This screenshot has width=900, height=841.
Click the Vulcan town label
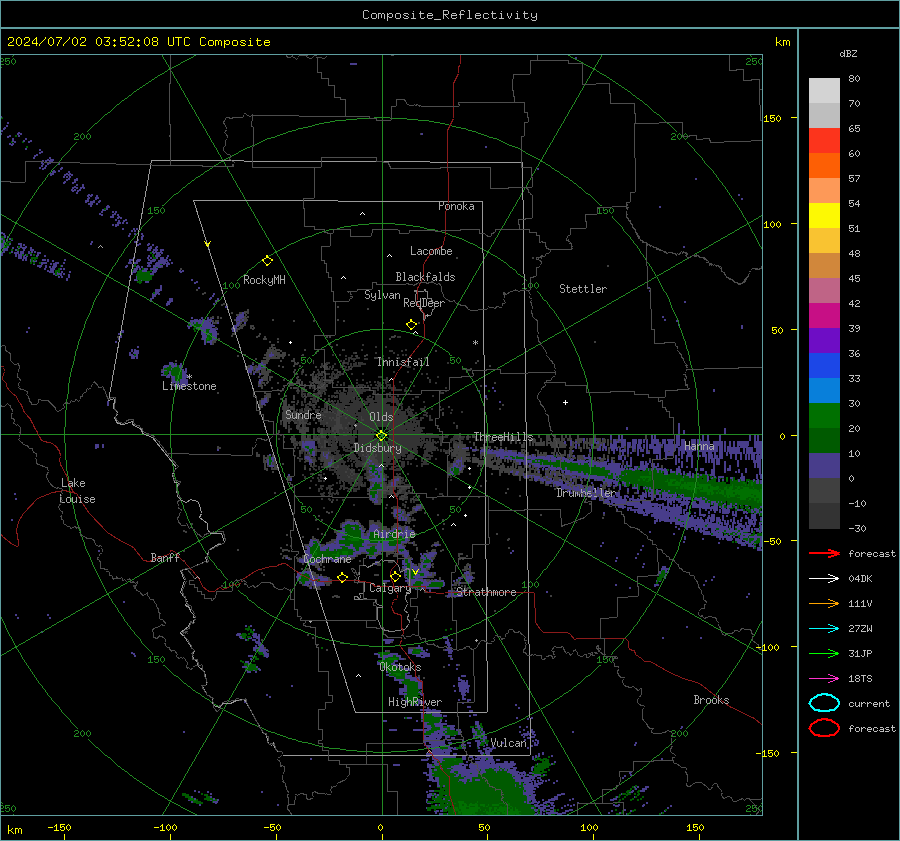(x=509, y=743)
